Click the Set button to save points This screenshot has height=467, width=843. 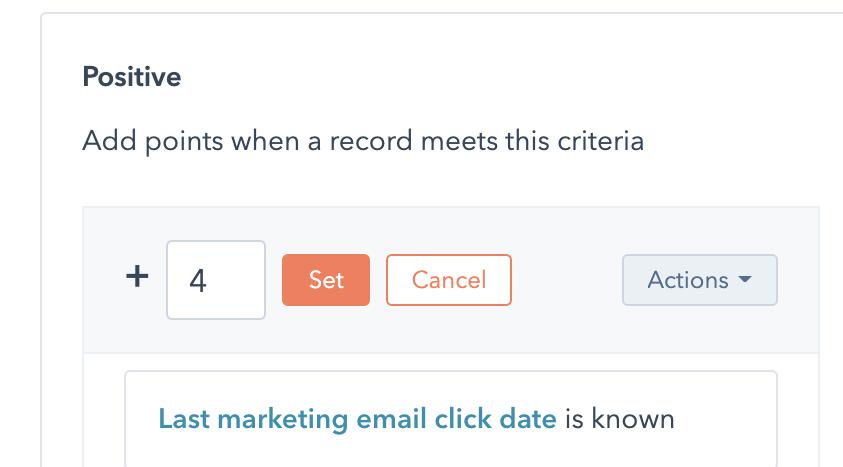(326, 280)
